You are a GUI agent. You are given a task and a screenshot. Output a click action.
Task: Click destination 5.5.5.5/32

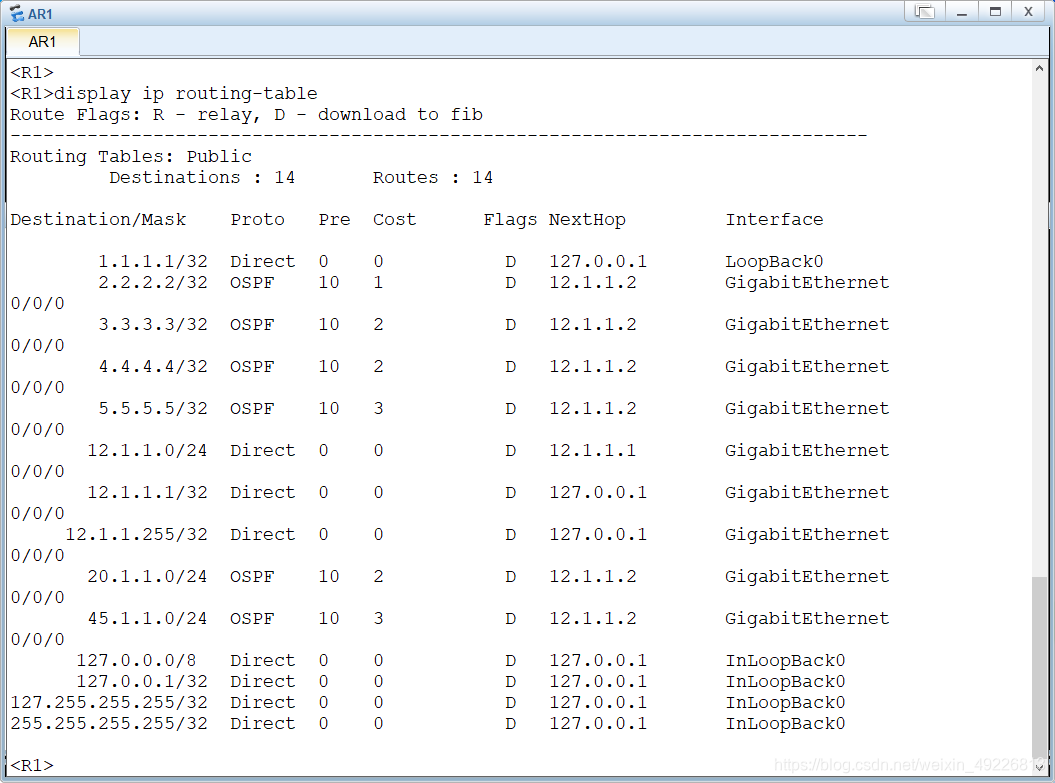(153, 408)
